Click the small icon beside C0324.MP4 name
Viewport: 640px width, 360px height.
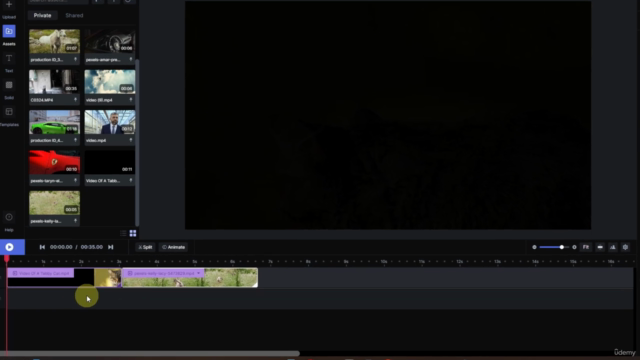76,100
